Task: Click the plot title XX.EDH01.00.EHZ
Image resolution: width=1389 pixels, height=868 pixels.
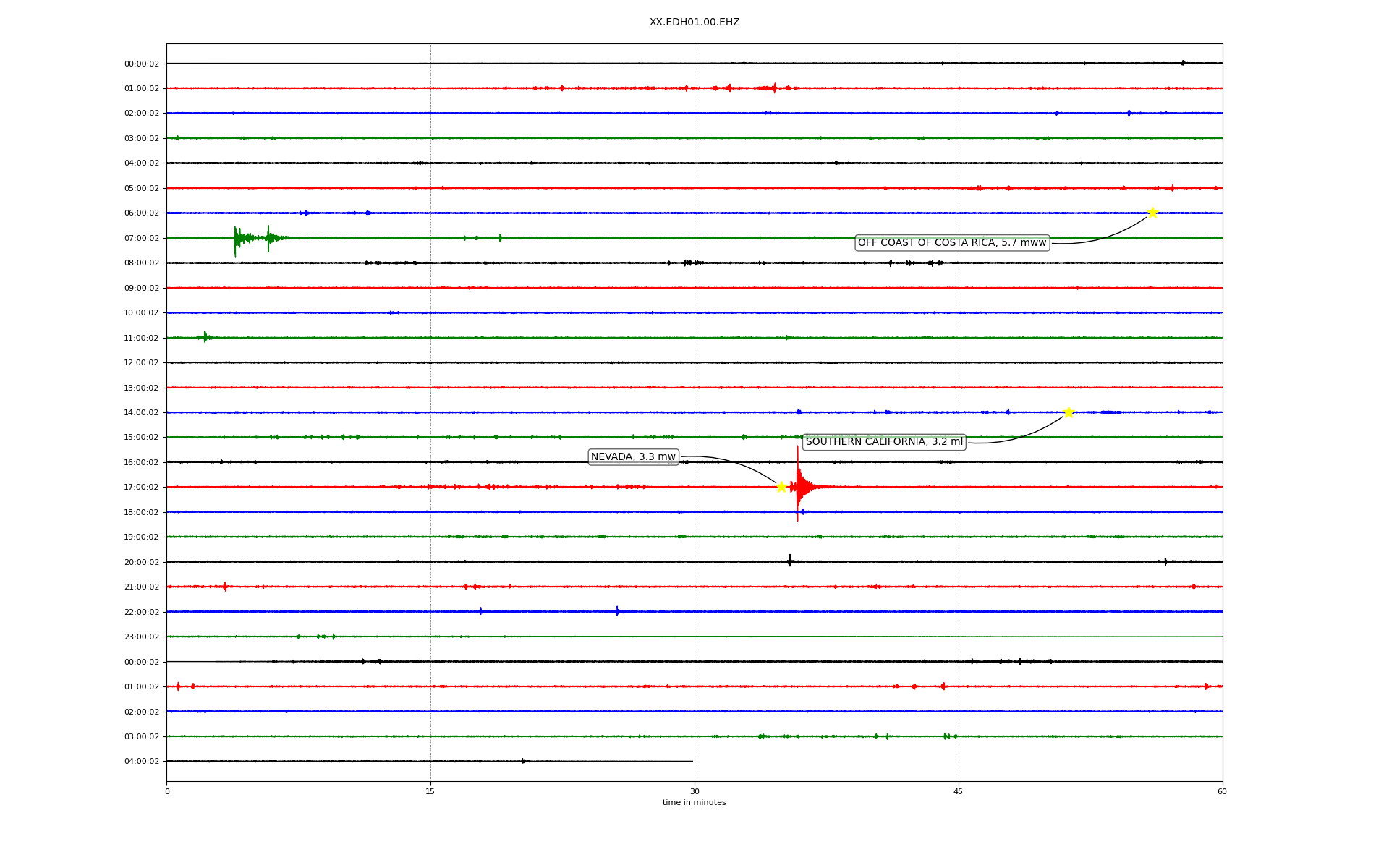Action: point(694,22)
